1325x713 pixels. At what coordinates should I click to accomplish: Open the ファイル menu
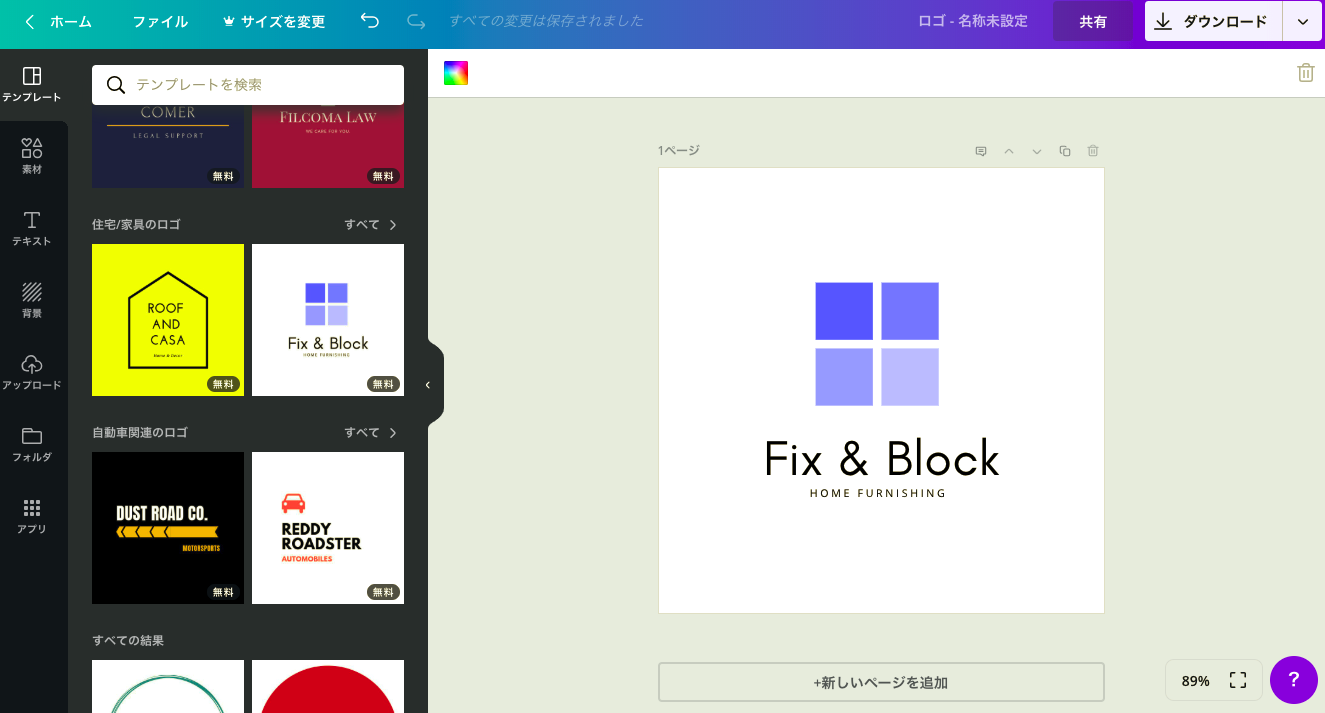[x=160, y=21]
